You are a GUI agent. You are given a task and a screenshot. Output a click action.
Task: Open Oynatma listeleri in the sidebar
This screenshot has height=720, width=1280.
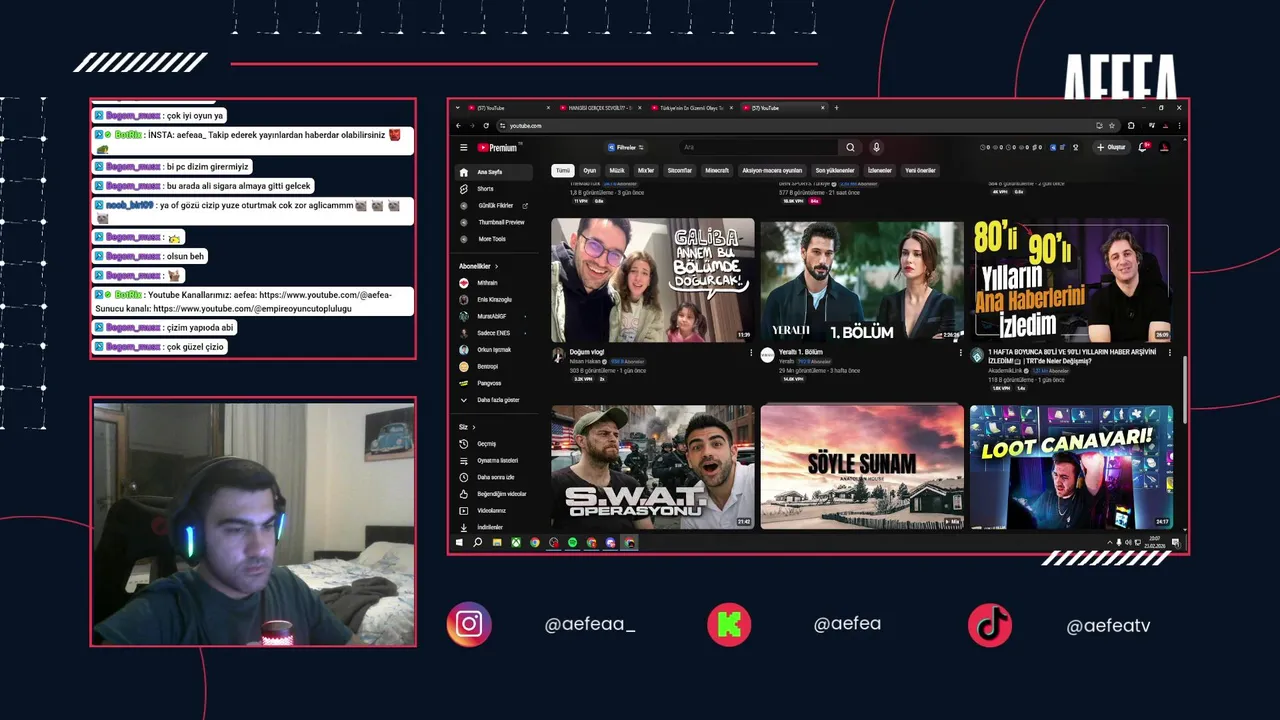495,461
